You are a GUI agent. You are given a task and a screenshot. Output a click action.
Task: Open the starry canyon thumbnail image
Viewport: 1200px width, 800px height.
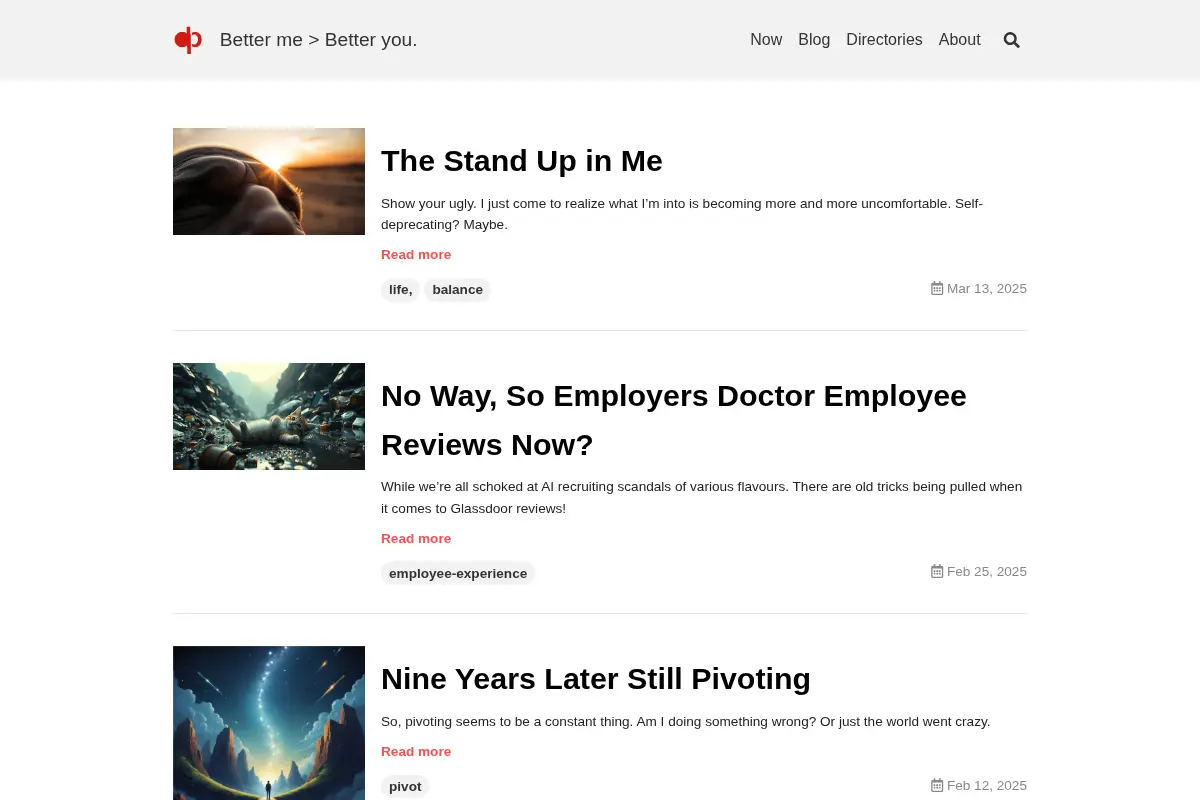pos(269,723)
